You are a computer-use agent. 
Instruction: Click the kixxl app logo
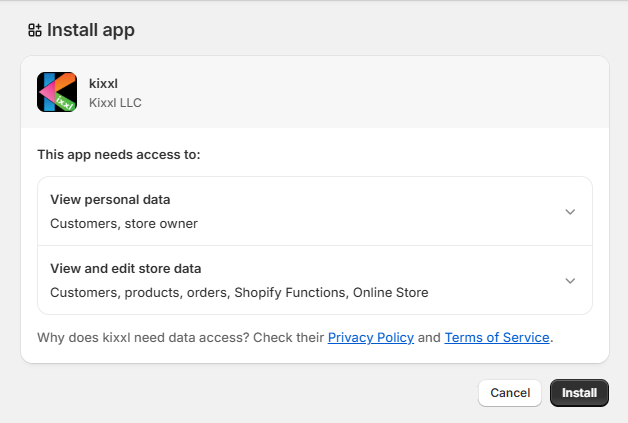(57, 92)
